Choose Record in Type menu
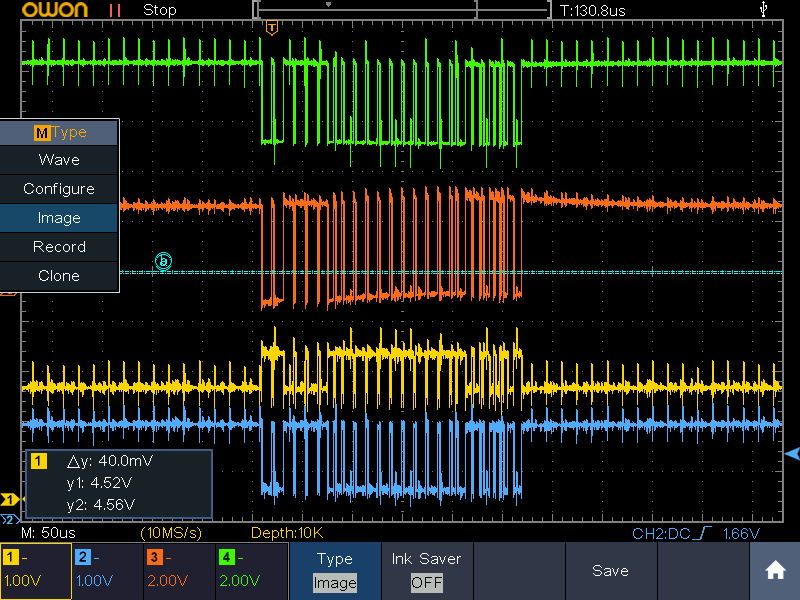The image size is (800, 600). pyautogui.click(x=59, y=247)
